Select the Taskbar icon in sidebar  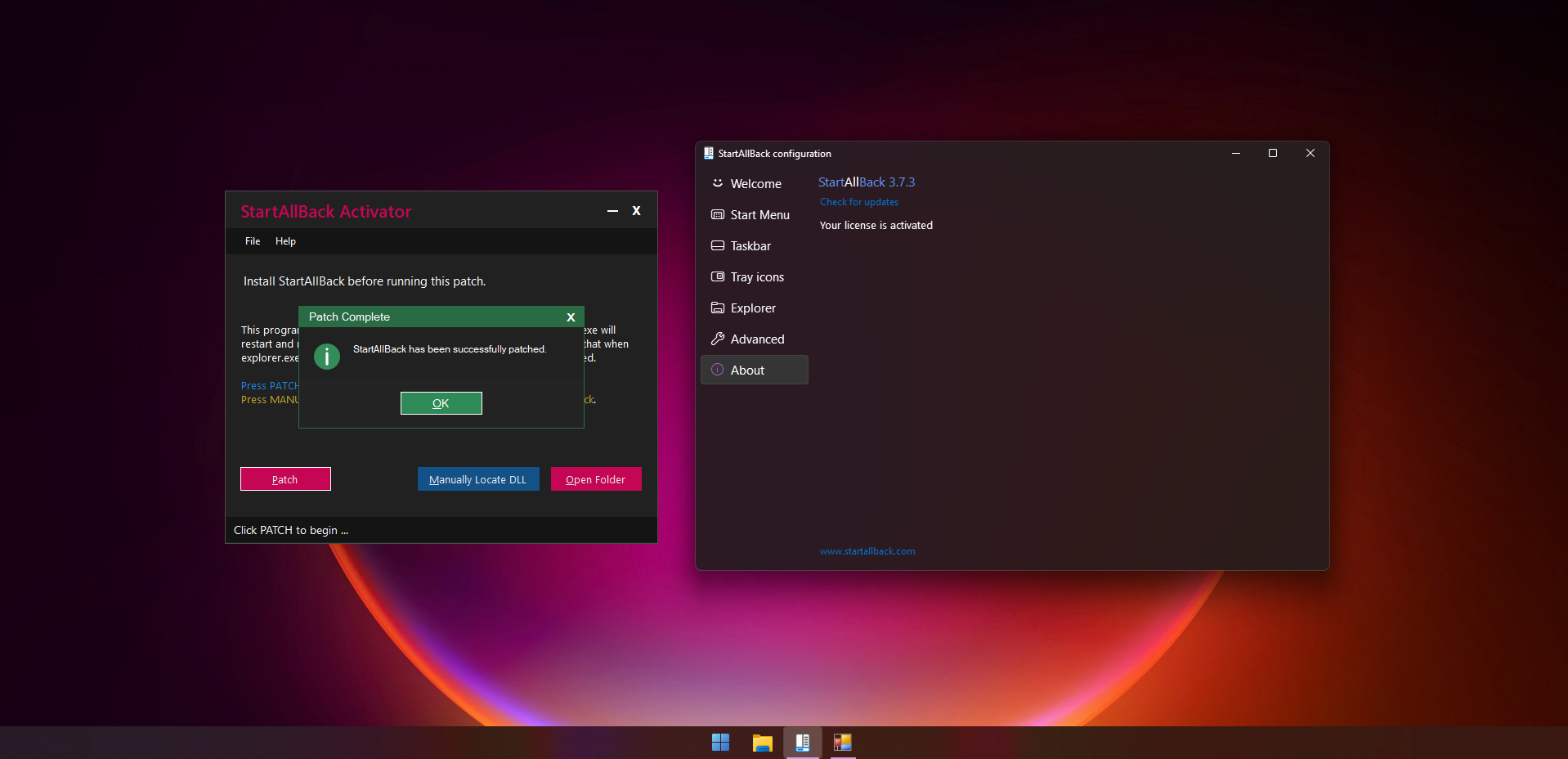point(718,246)
